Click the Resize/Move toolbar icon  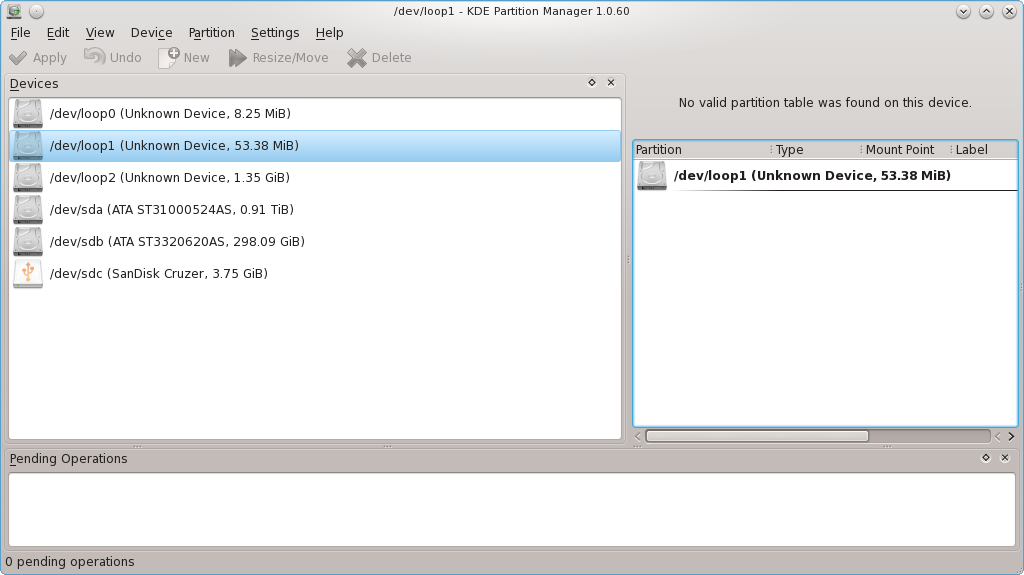(x=237, y=58)
